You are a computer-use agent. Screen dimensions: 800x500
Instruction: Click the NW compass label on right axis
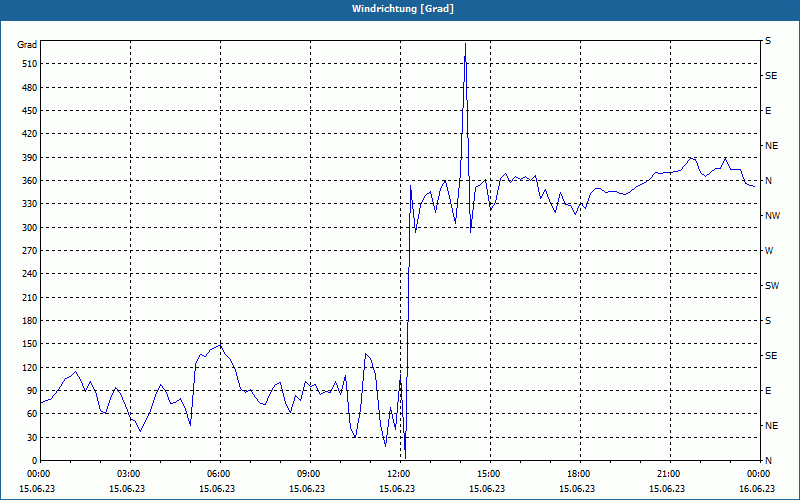772,216
